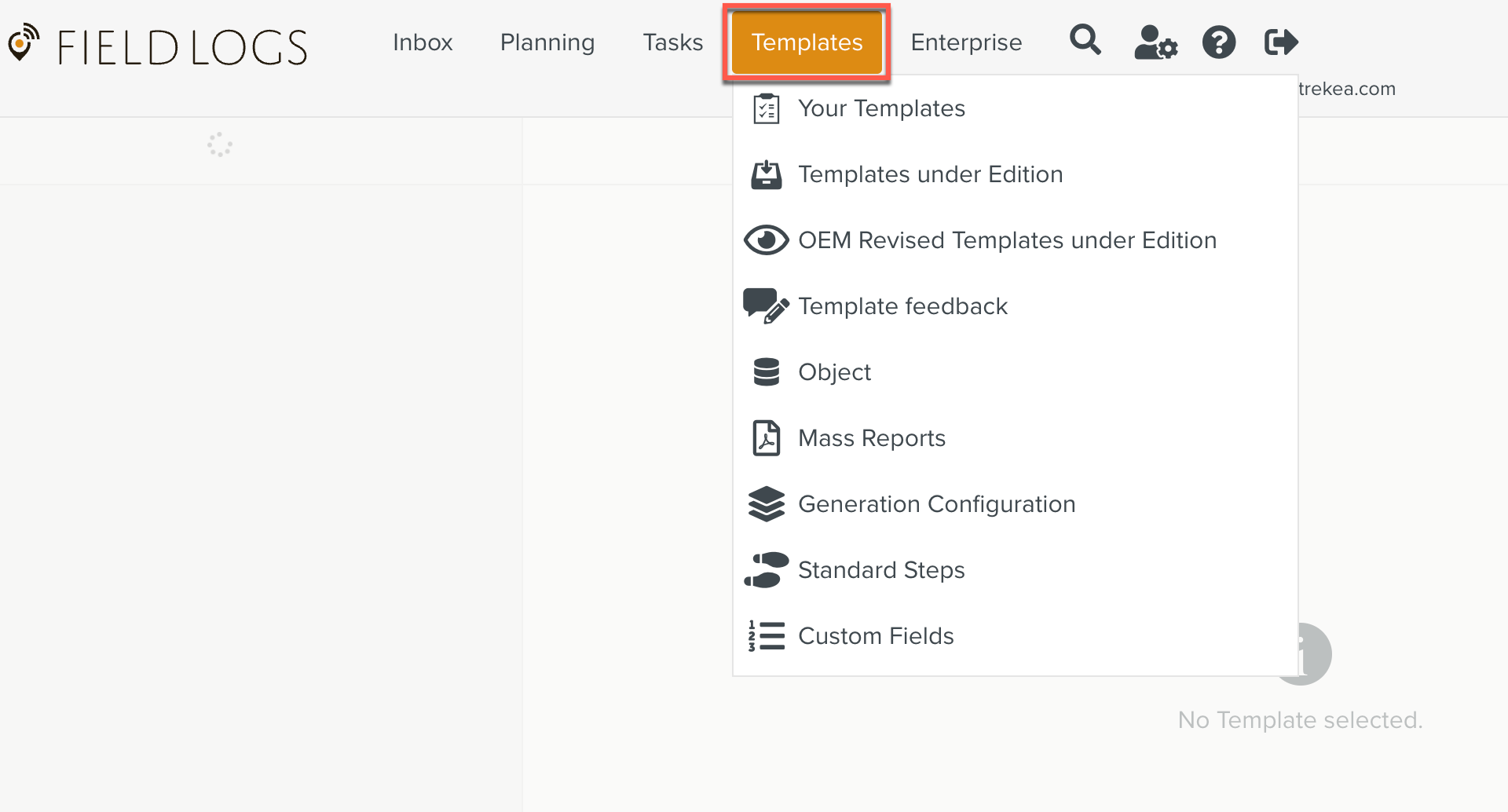Open Generation Configuration
Image resolution: width=1508 pixels, height=812 pixels.
1015,504
